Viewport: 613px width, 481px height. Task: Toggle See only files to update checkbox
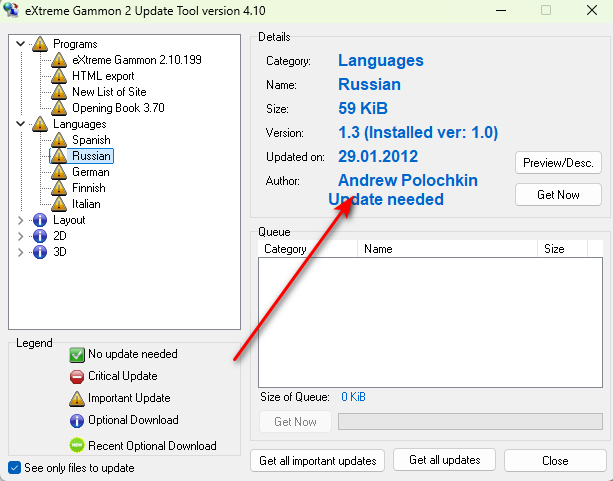[x=14, y=468]
